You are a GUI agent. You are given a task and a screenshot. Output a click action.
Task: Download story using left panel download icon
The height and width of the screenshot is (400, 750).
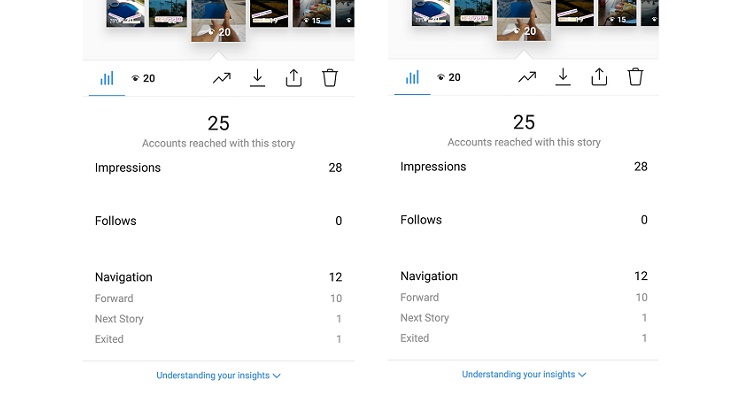[x=257, y=77]
